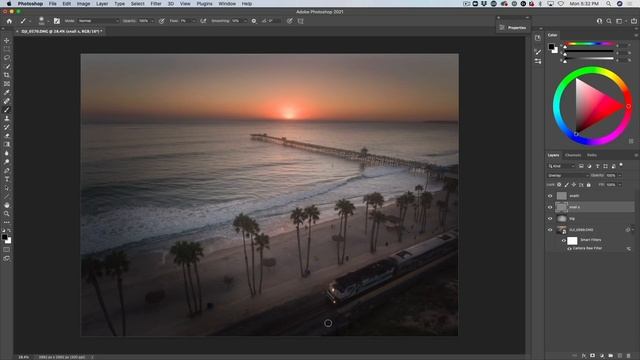Screen dimensions: 640x360
Task: Select the Eraser tool
Action: click(7, 136)
